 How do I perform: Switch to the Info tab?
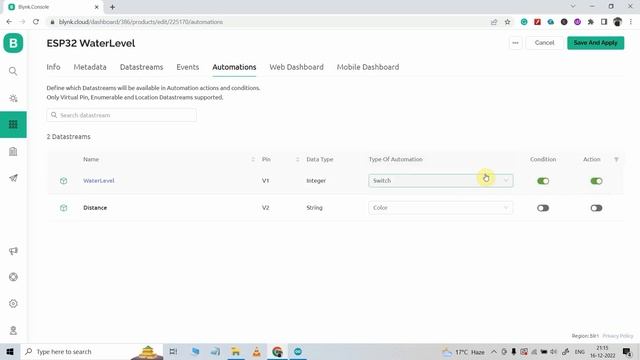tap(53, 67)
